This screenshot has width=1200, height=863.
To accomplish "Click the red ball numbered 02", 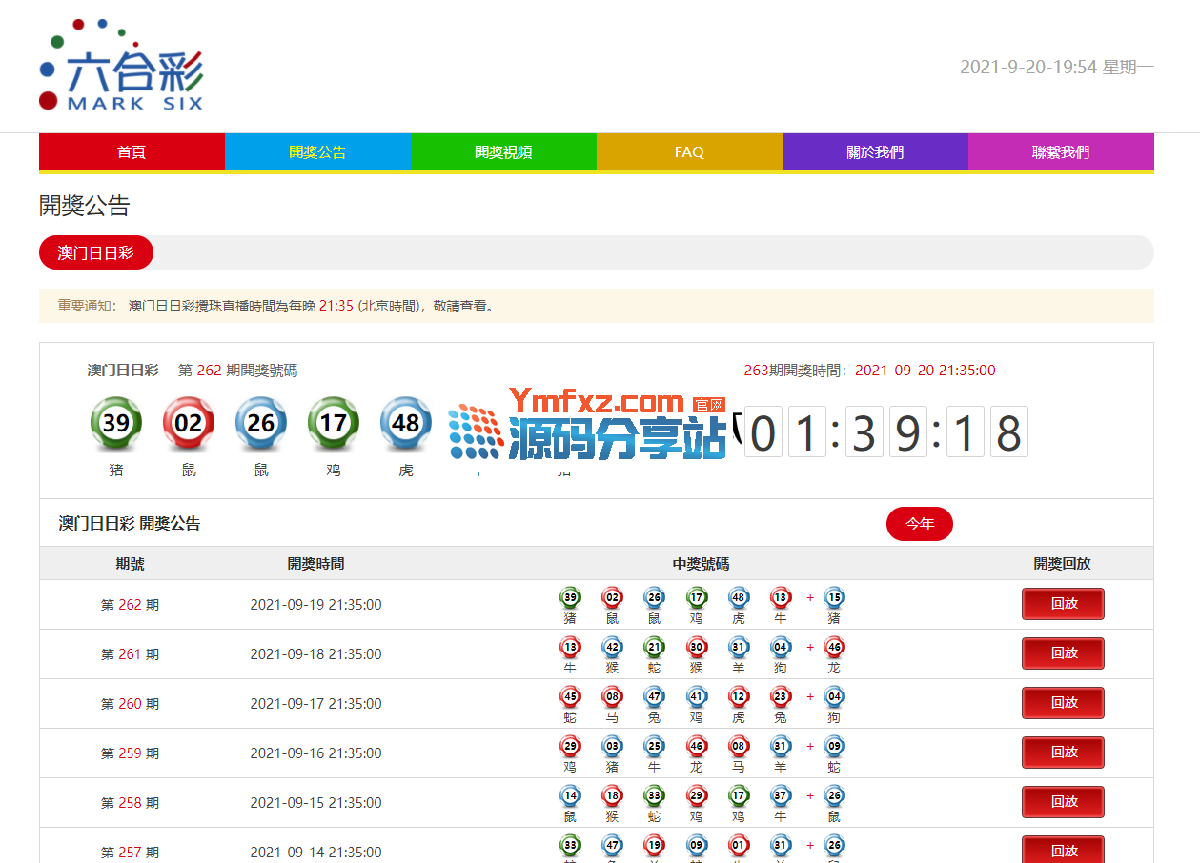I will [x=188, y=423].
